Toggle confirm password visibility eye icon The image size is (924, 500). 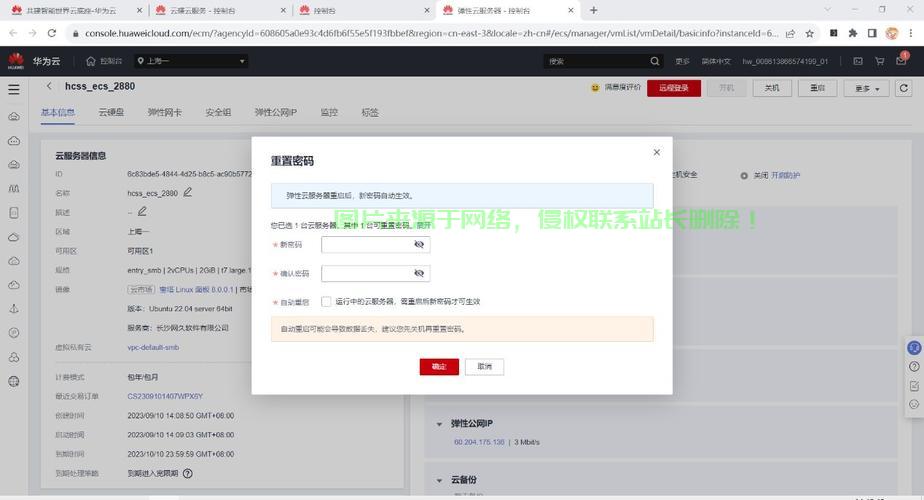[419, 273]
